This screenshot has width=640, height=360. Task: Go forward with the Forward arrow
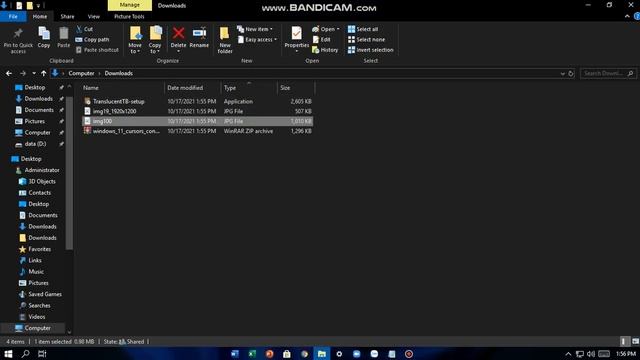pos(23,73)
